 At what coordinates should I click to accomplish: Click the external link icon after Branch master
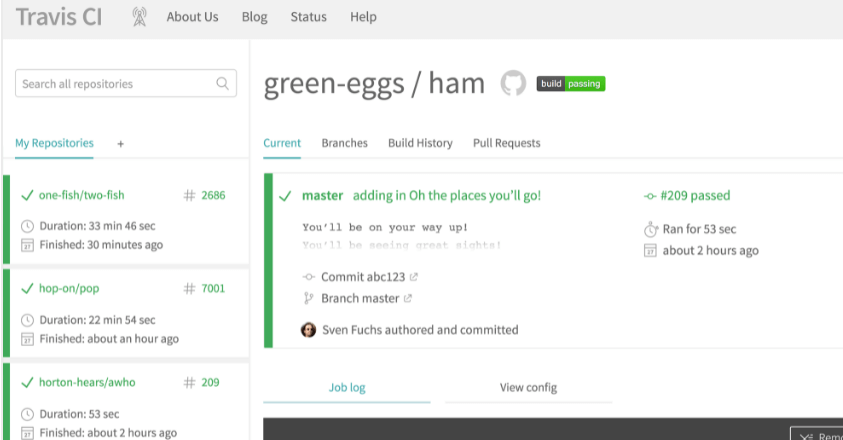[408, 298]
